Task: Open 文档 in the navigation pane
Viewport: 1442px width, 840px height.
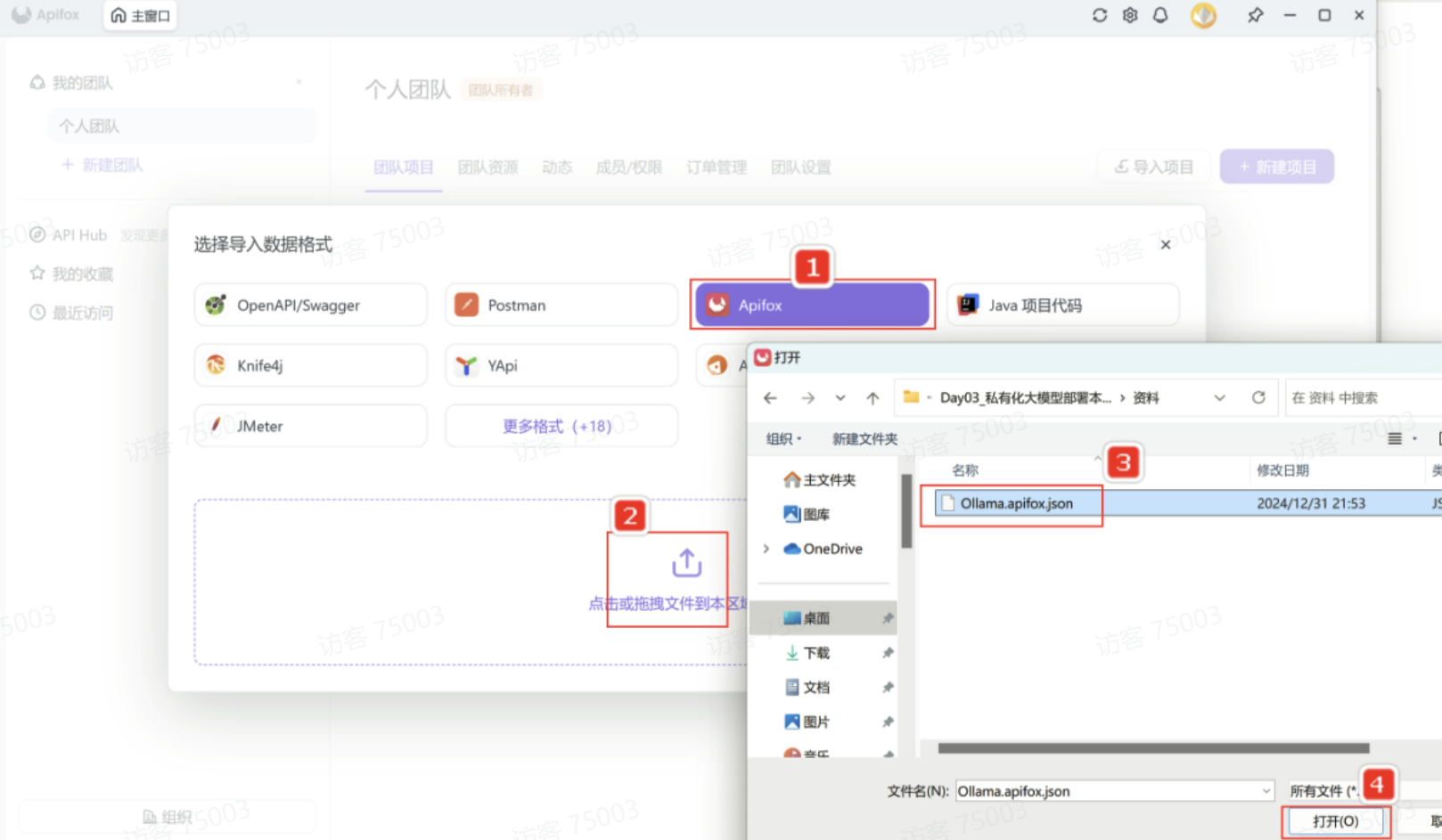Action: click(807, 688)
